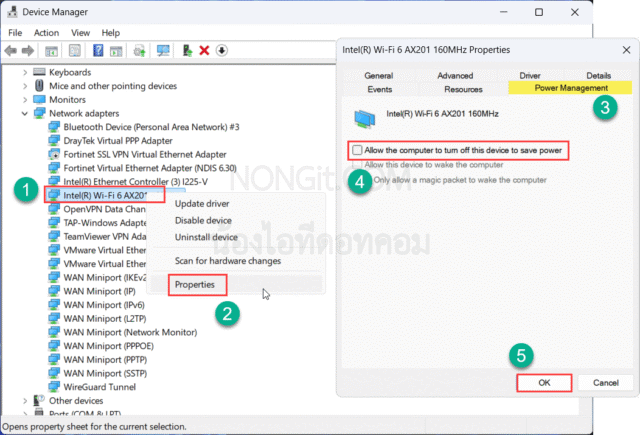This screenshot has height=435, width=640.
Task: Click the circled down-arrow toolbar icon
Action: click(222, 51)
